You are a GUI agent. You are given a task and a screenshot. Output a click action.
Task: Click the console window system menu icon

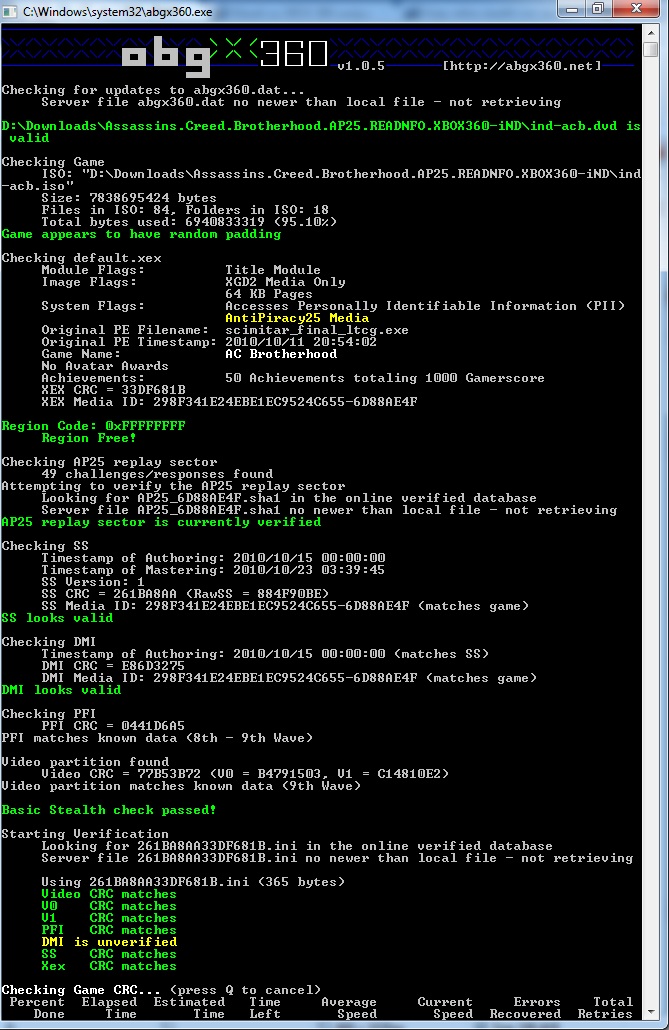[9, 11]
